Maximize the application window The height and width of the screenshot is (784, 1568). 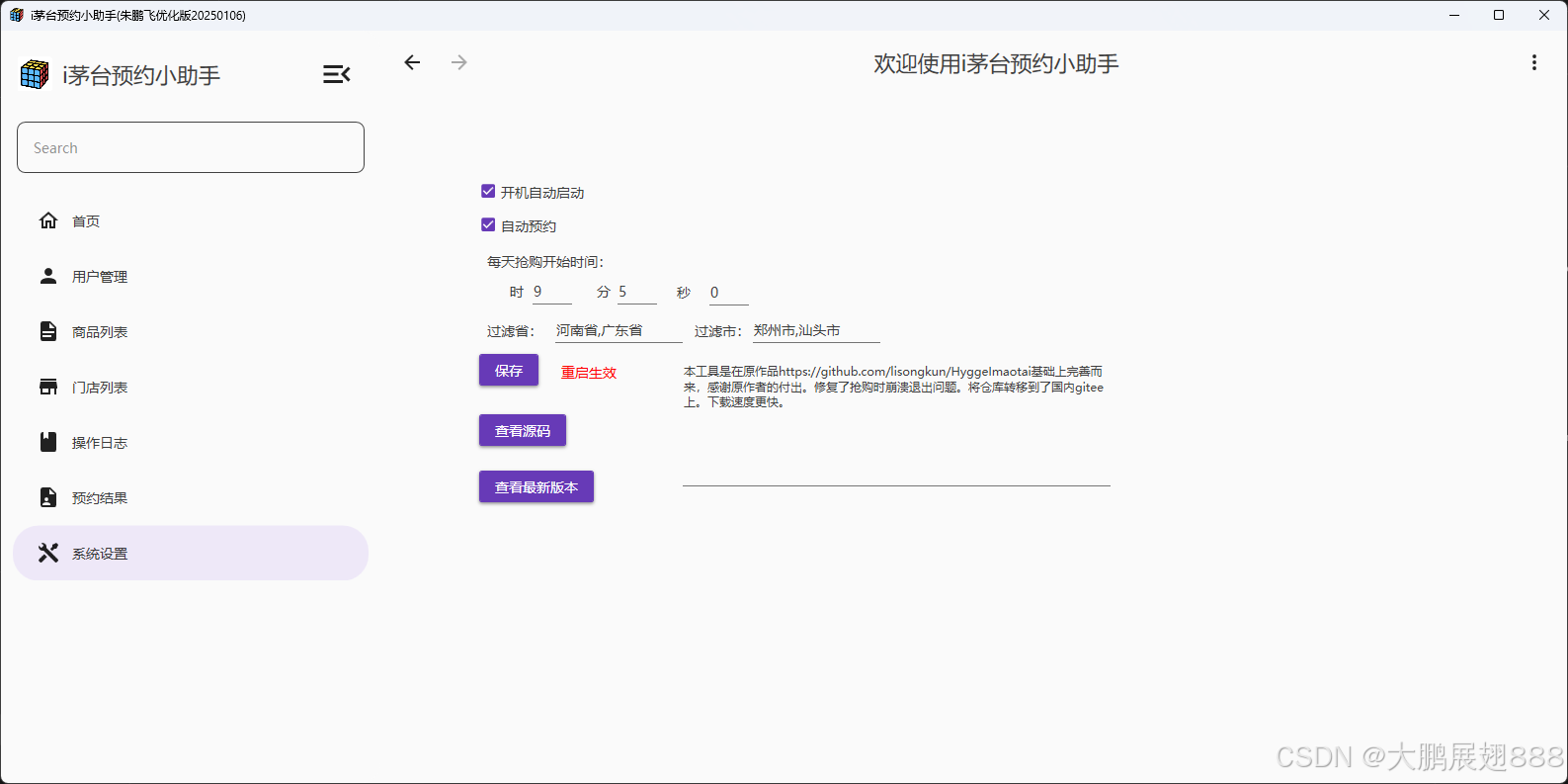[x=1499, y=15]
